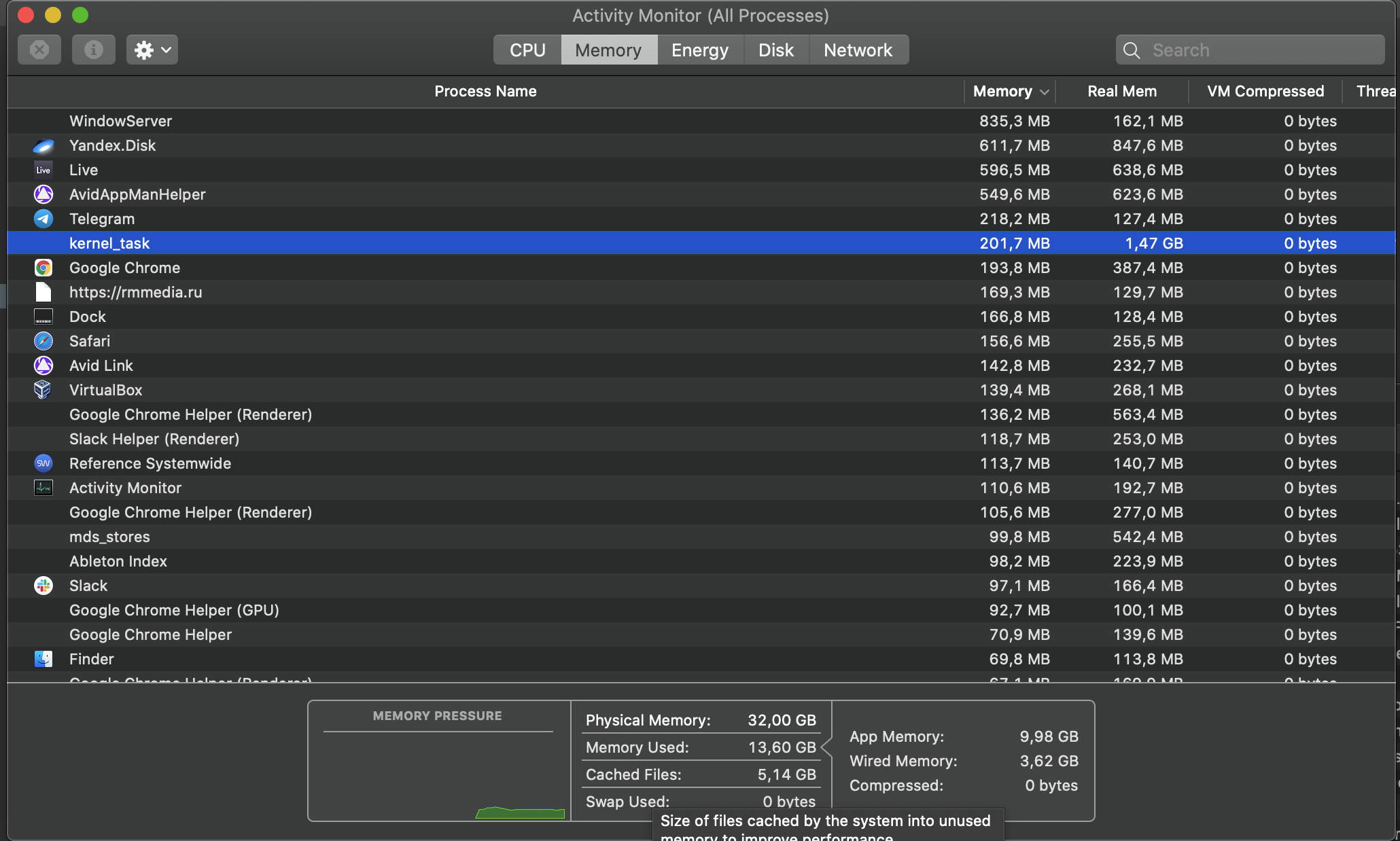1400x841 pixels.
Task: Click the Live text label
Action: (84, 170)
